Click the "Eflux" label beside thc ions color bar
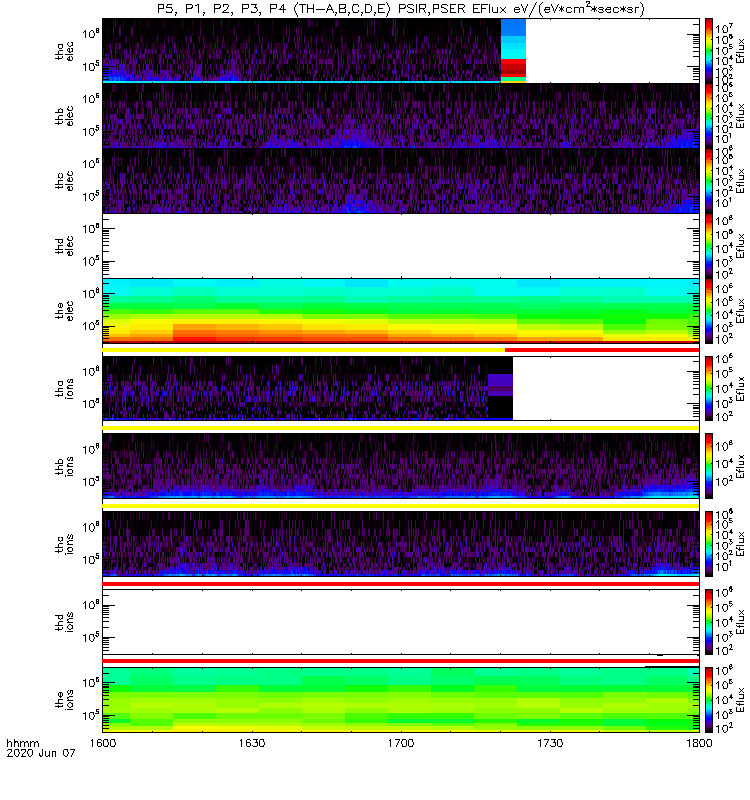Viewport: 750px width, 800px height. click(740, 544)
